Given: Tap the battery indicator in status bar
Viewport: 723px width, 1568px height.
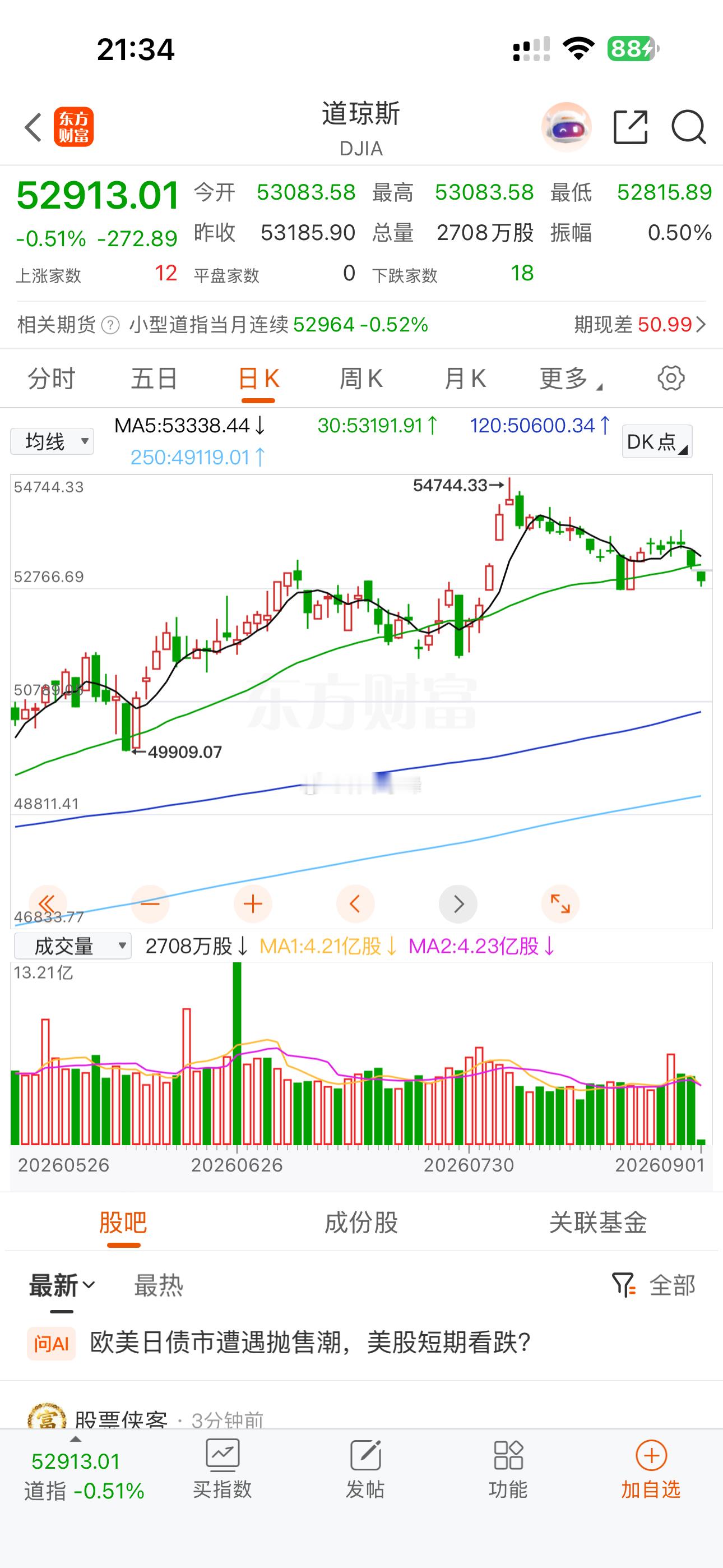Looking at the screenshot, I should [x=633, y=49].
